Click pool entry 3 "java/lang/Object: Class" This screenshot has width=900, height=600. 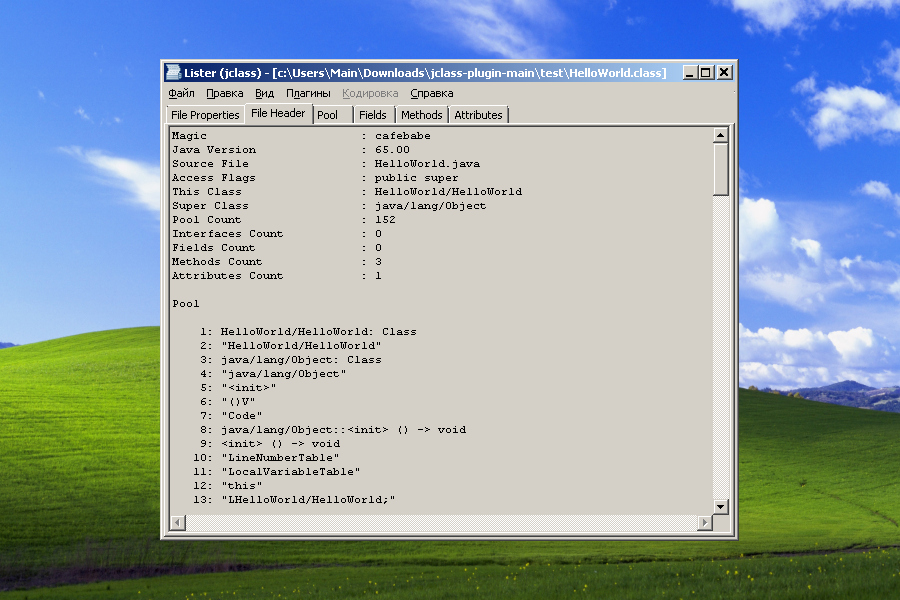(301, 360)
